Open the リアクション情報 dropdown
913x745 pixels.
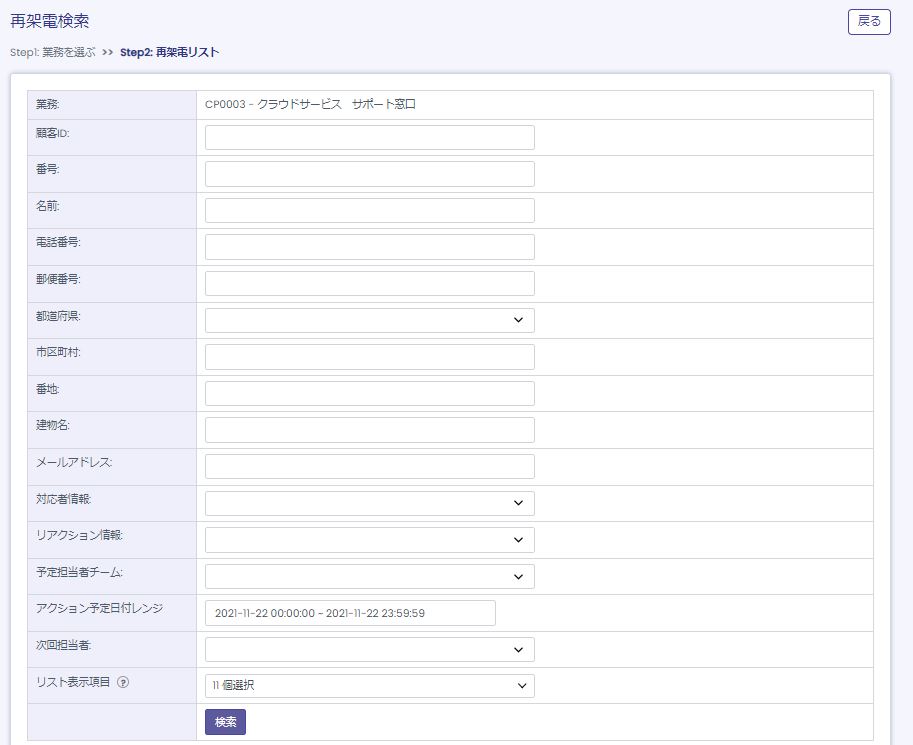[x=369, y=540]
